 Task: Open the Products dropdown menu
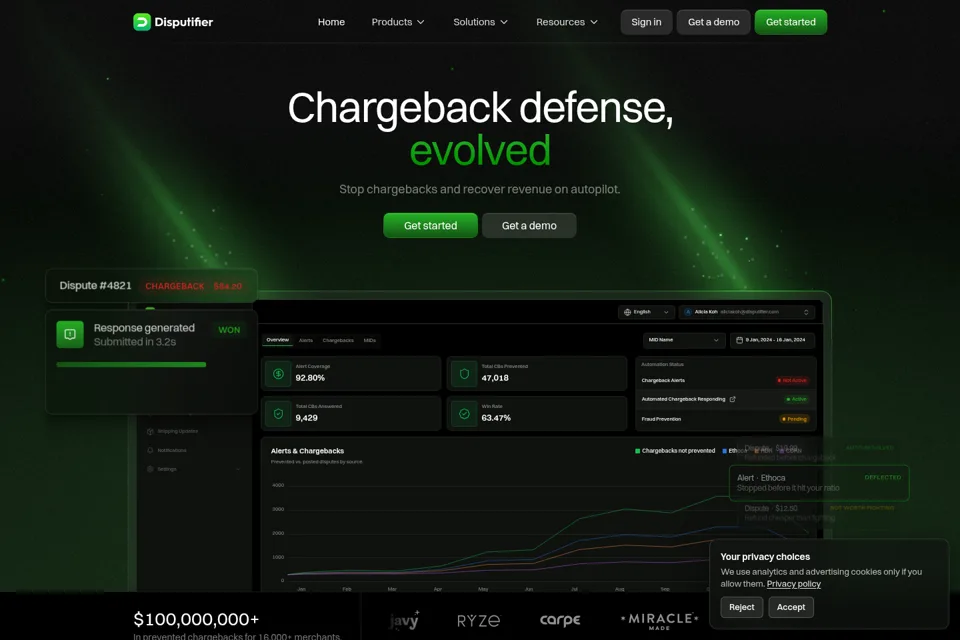(398, 22)
